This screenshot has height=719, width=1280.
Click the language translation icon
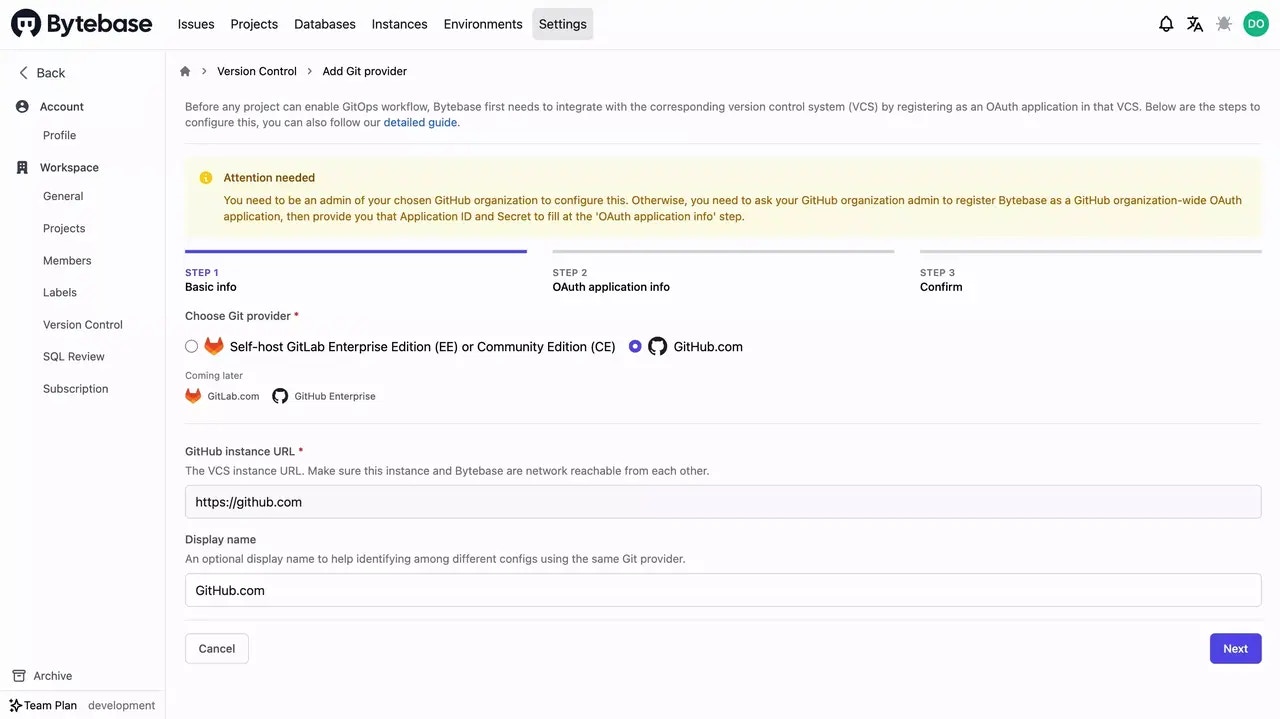click(1195, 23)
